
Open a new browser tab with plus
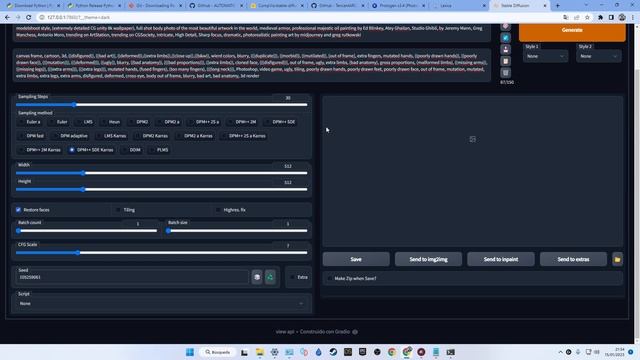[558, 6]
